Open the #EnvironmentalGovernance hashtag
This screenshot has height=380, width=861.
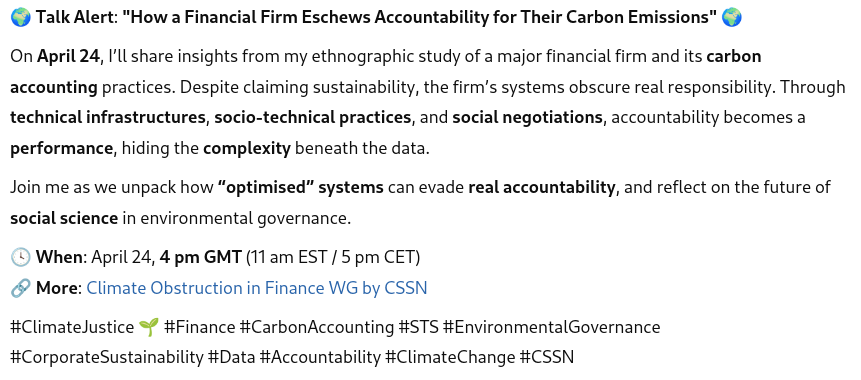(551, 327)
